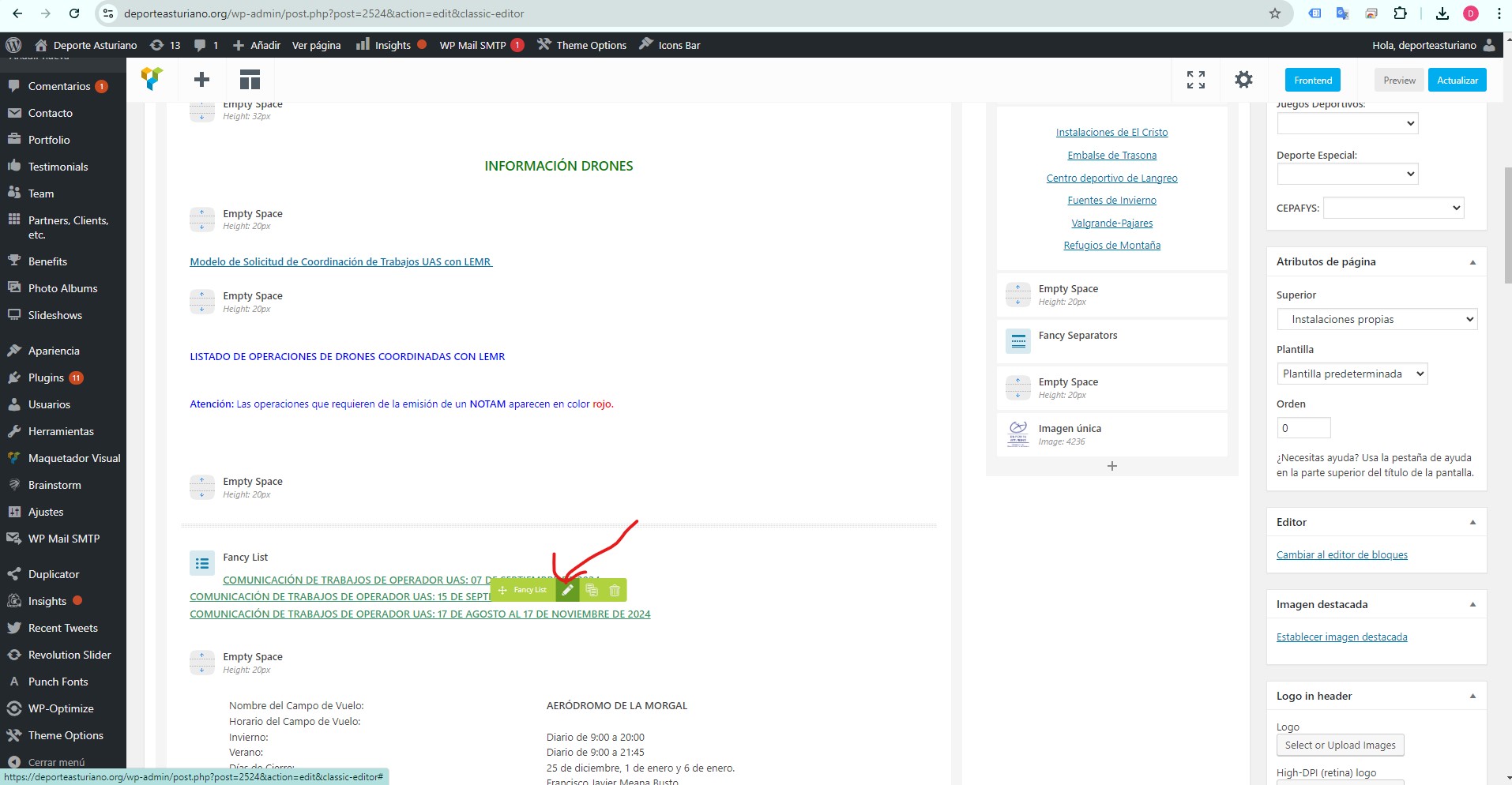Open browser extensions puzzle icon
This screenshot has width=1512, height=785.
1400,13
